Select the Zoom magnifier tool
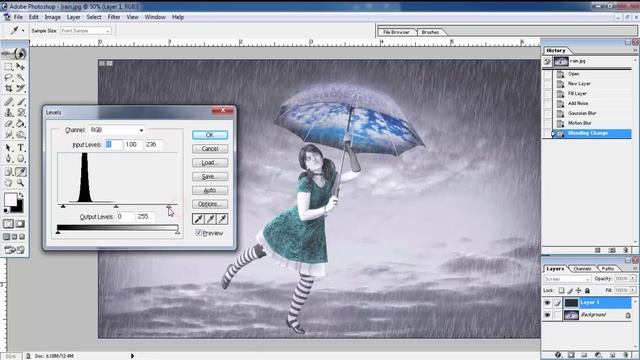 pyautogui.click(x=20, y=183)
